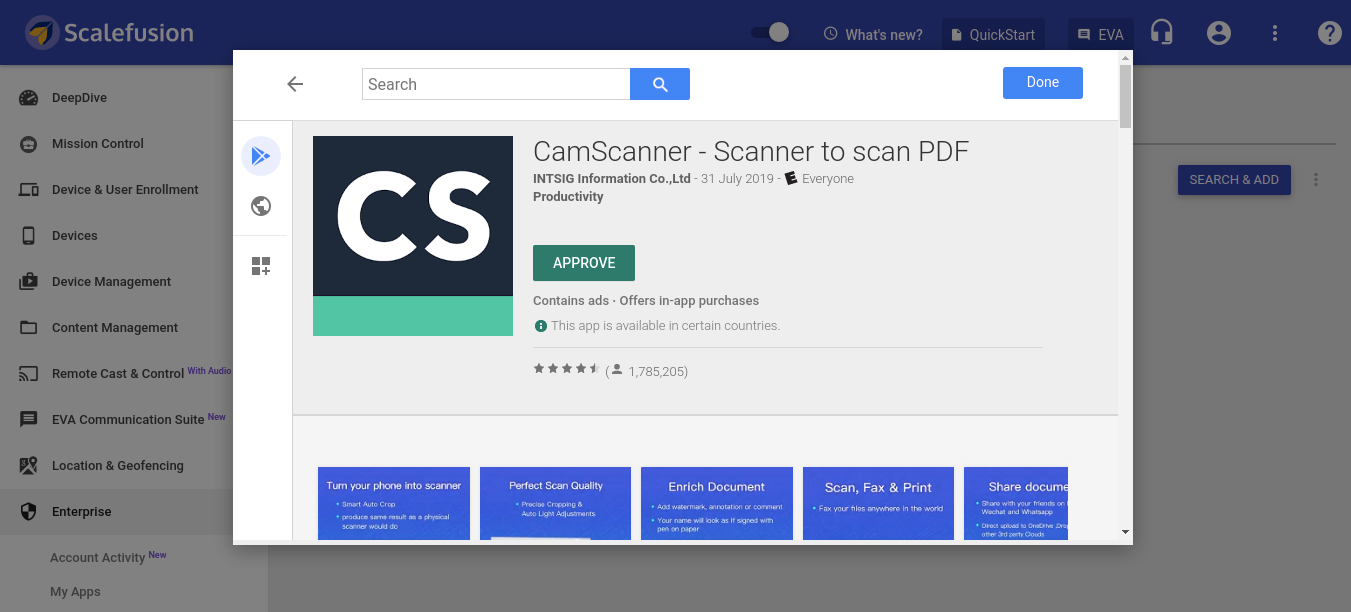Select the organize apps grid icon
The height and width of the screenshot is (612, 1351).
pos(261,266)
